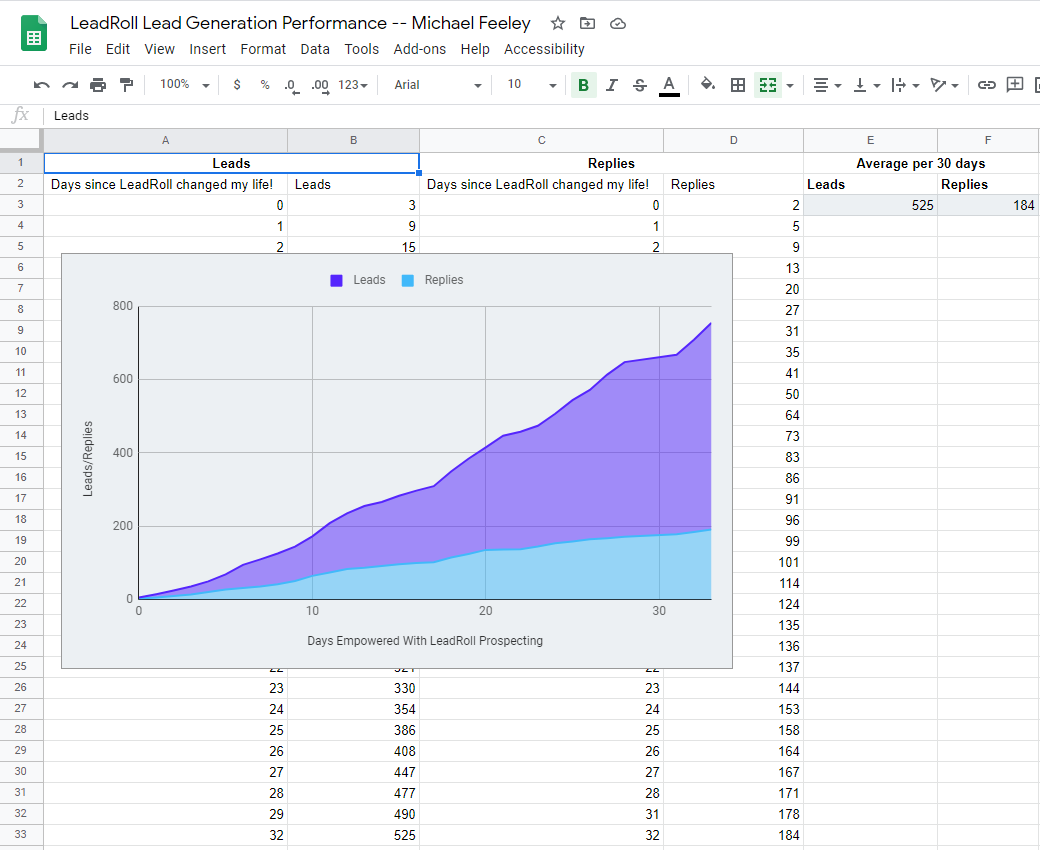Apply currency format with dollar icon
The image size is (1040, 850).
236,85
